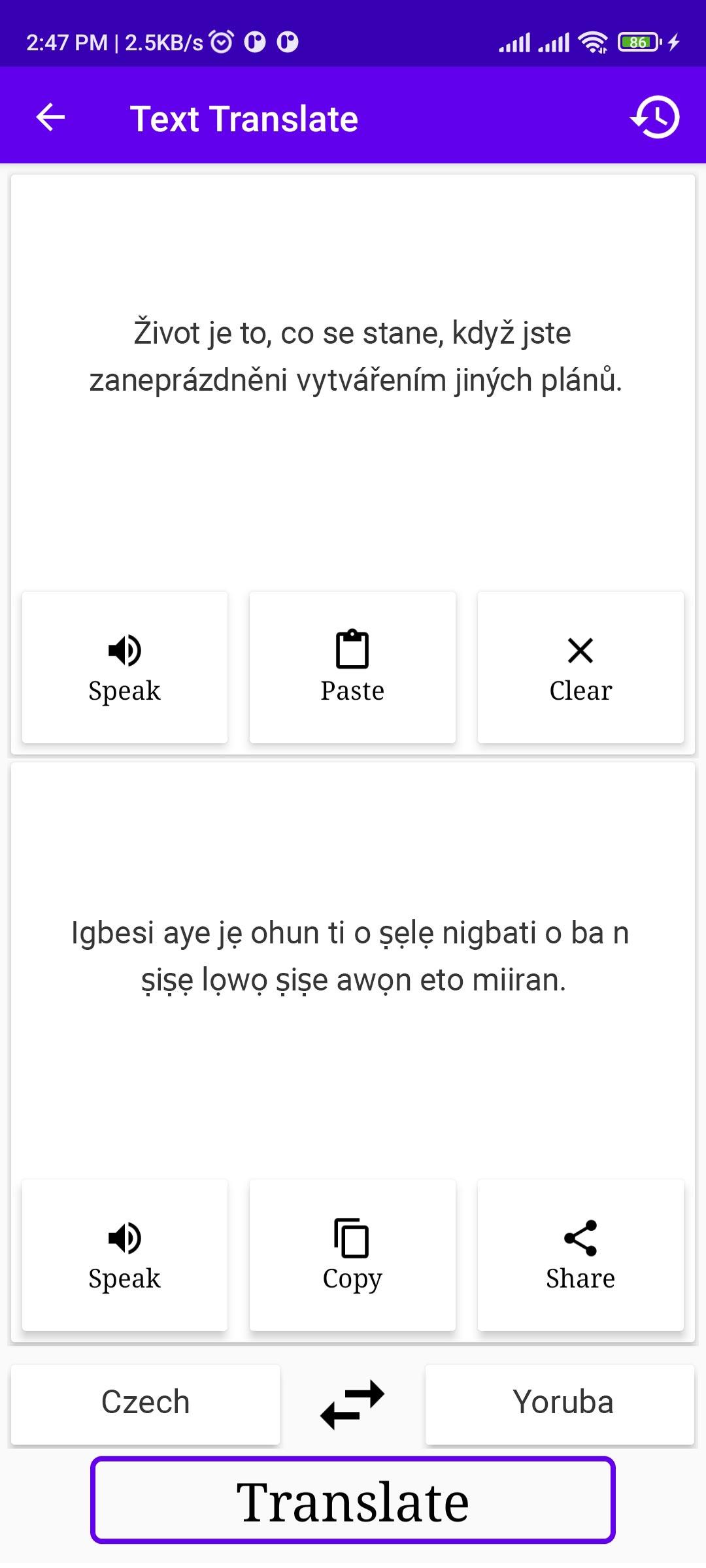706x1568 pixels.
Task: Clear the source text
Action: [580, 667]
